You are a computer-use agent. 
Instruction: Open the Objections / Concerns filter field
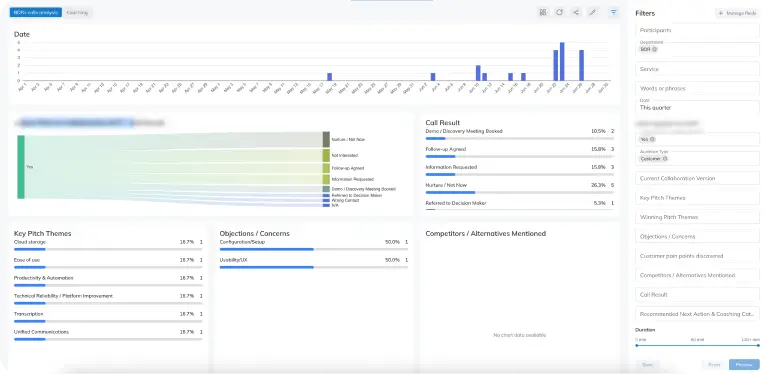(x=697, y=236)
